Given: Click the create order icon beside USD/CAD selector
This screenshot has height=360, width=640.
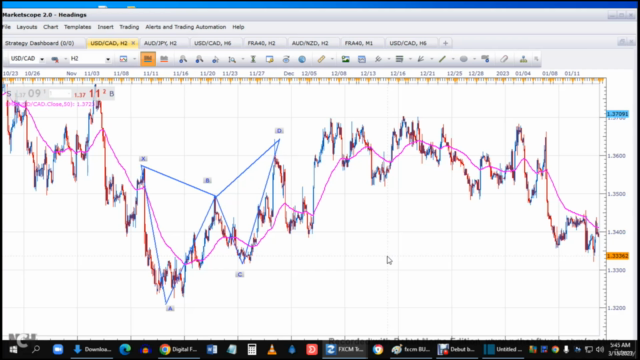Looking at the screenshot, I should [x=55, y=59].
